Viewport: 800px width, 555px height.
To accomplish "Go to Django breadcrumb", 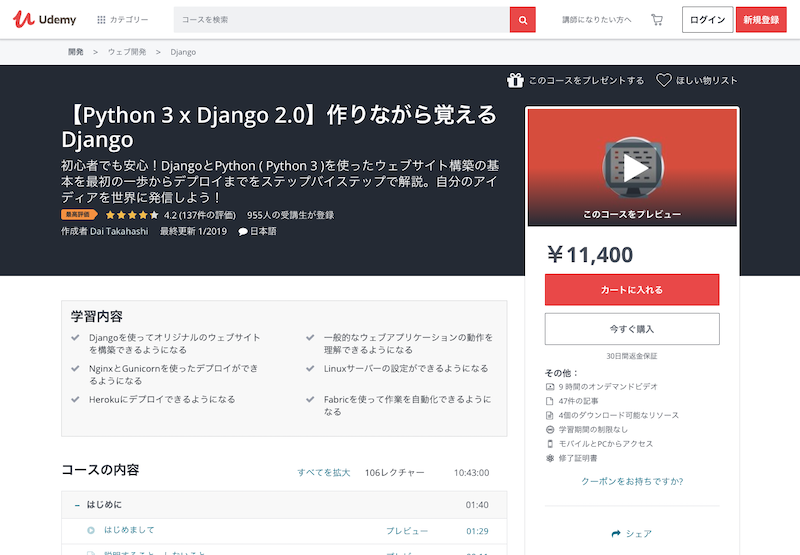I will pos(183,52).
